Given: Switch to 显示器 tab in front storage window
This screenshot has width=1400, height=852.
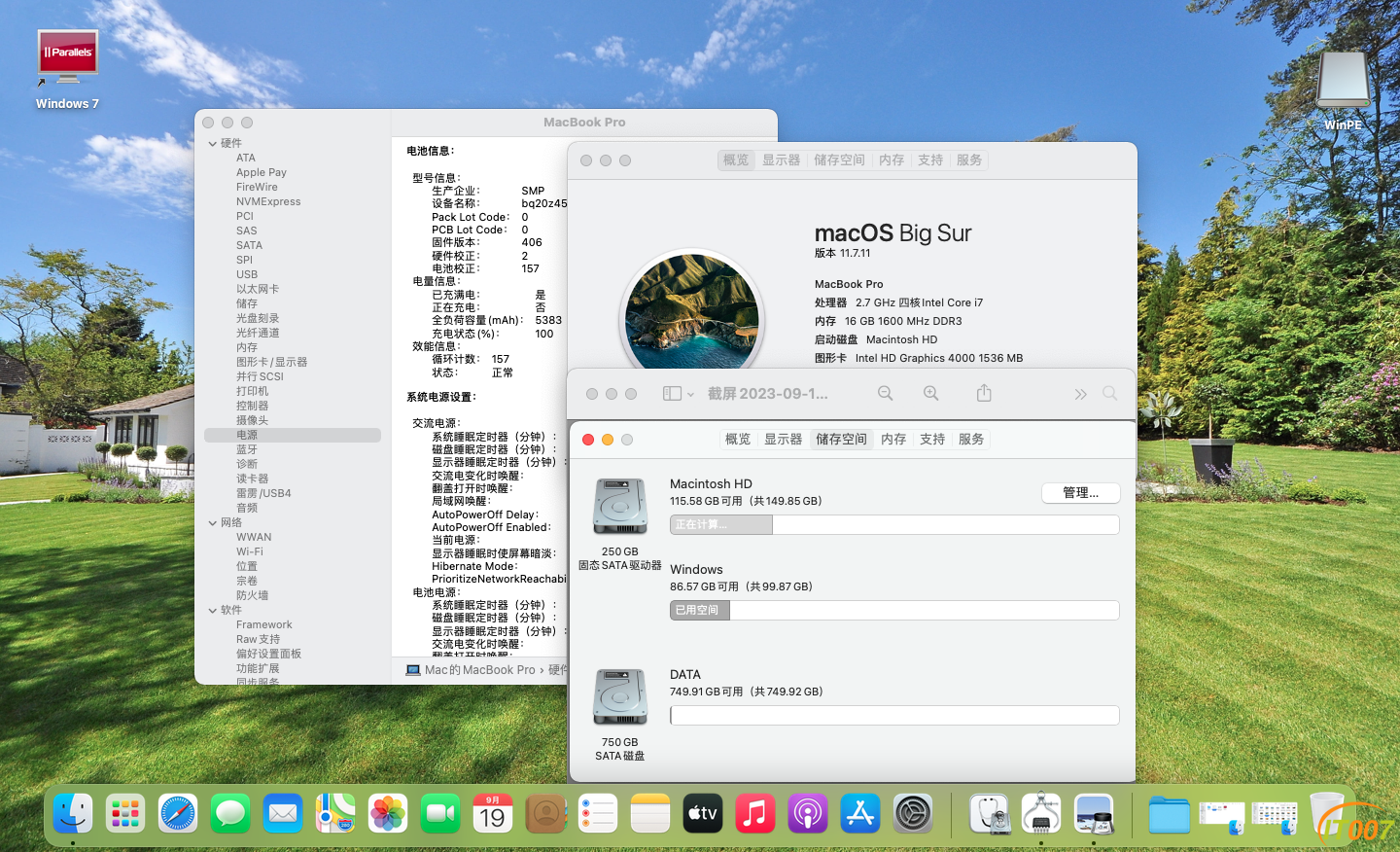Looking at the screenshot, I should (783, 440).
